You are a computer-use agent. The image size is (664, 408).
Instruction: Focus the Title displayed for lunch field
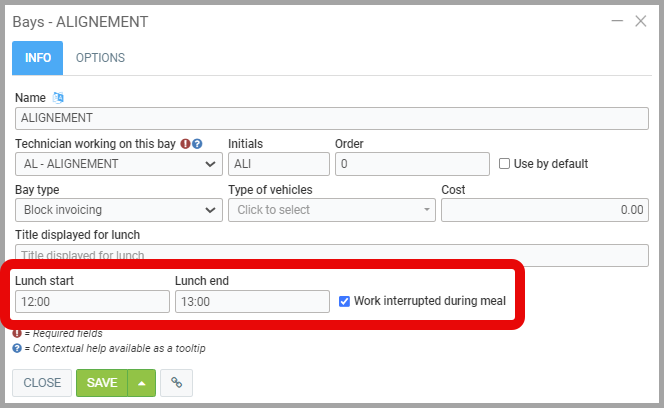(331, 255)
